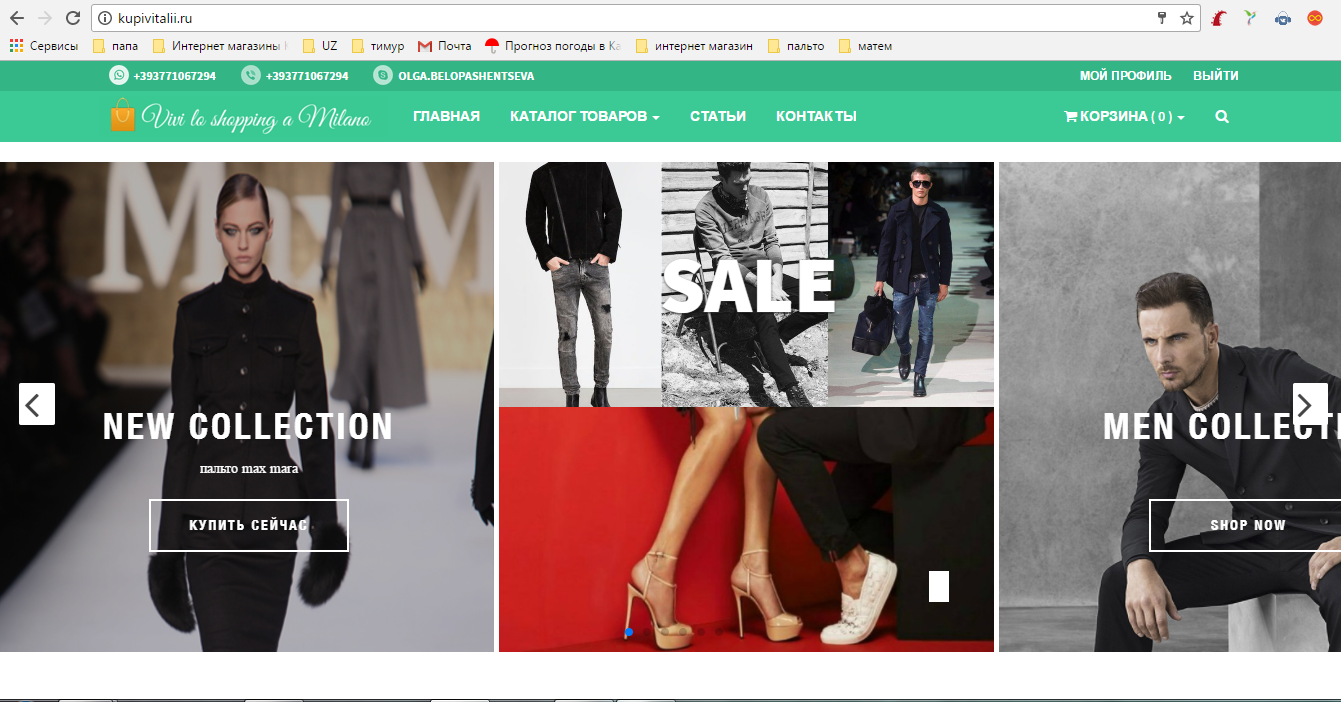1341x702 pixels.
Task: Click the MEN COLLECTION slide heading
Action: coord(1222,427)
